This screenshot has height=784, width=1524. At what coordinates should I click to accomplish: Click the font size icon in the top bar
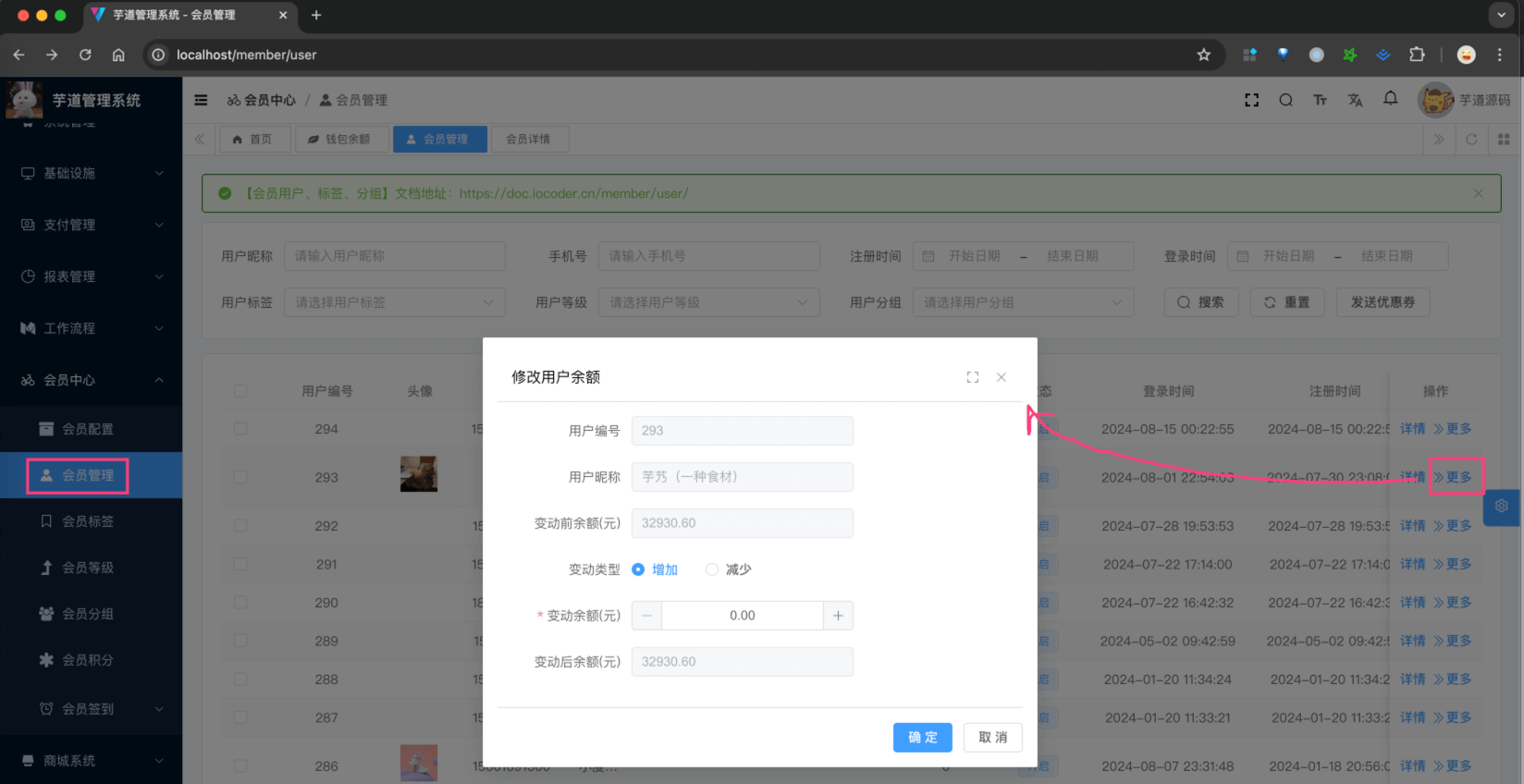coord(1320,100)
